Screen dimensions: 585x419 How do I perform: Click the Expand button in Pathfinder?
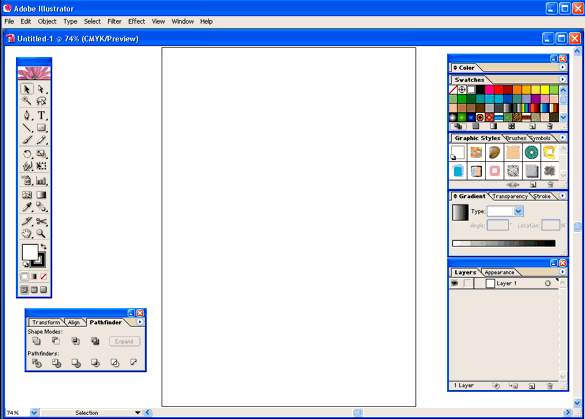[x=124, y=341]
